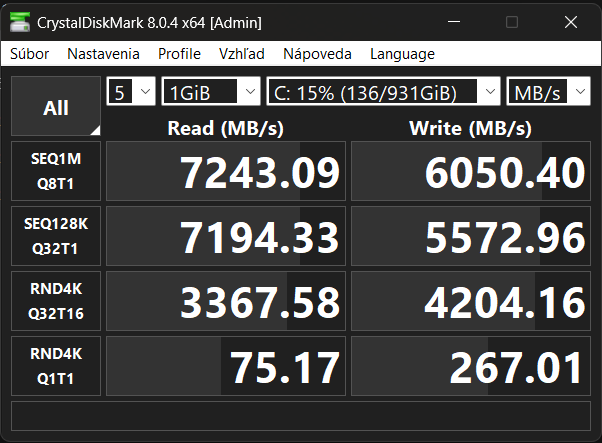The height and width of the screenshot is (443, 602).
Task: Open the Nápoveda menu
Action: 317,54
